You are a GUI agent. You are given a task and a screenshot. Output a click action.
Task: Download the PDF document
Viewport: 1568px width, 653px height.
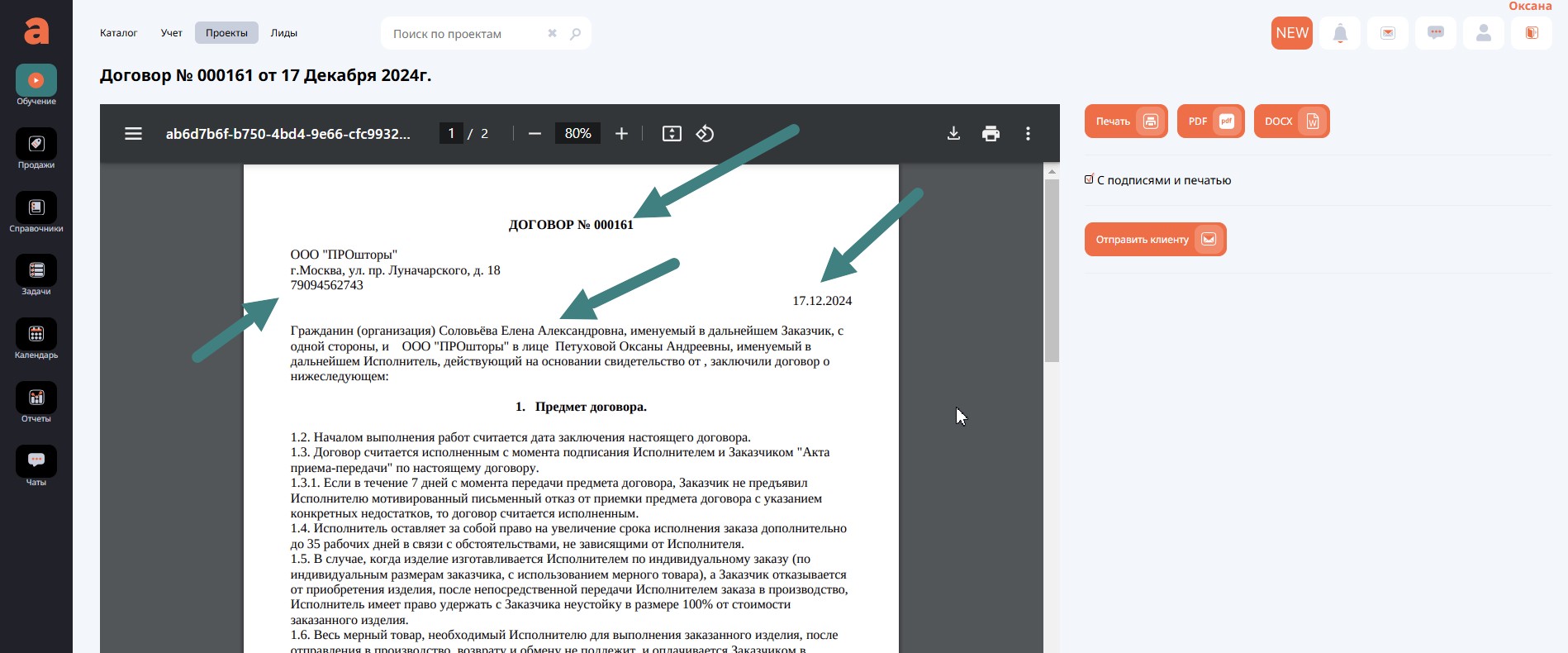point(953,134)
